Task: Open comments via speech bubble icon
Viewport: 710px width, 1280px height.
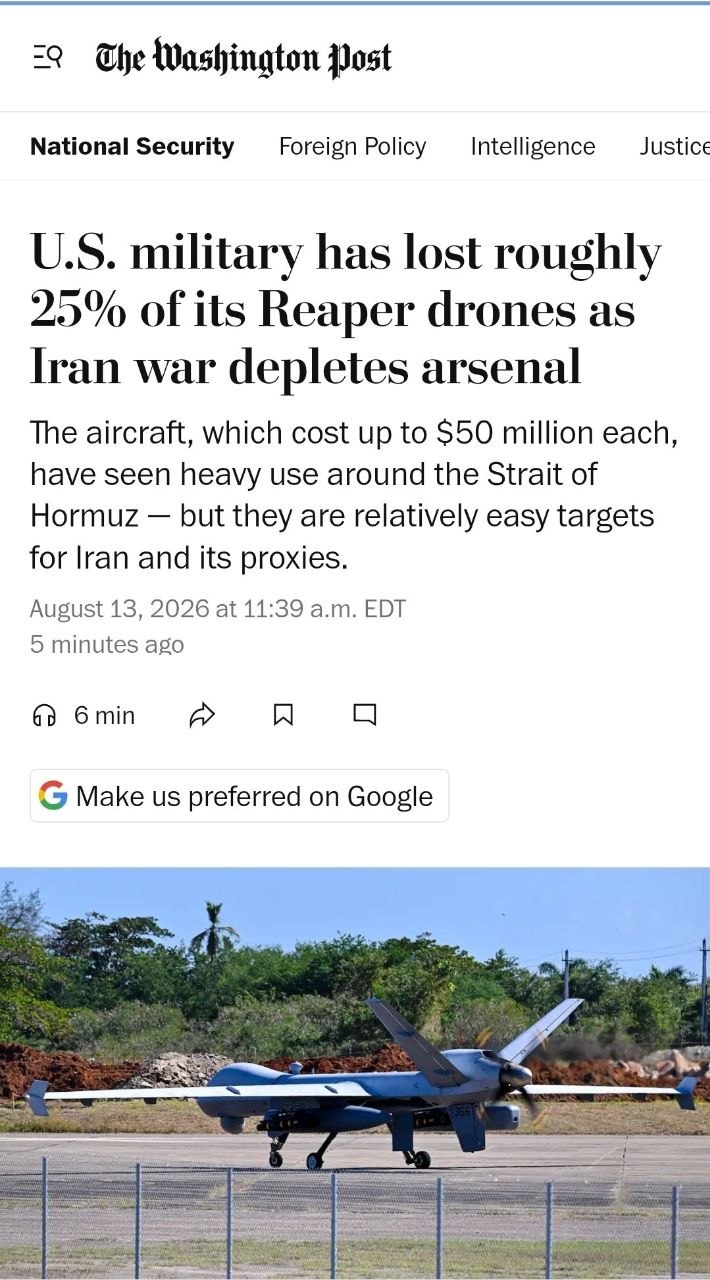Action: (x=365, y=715)
